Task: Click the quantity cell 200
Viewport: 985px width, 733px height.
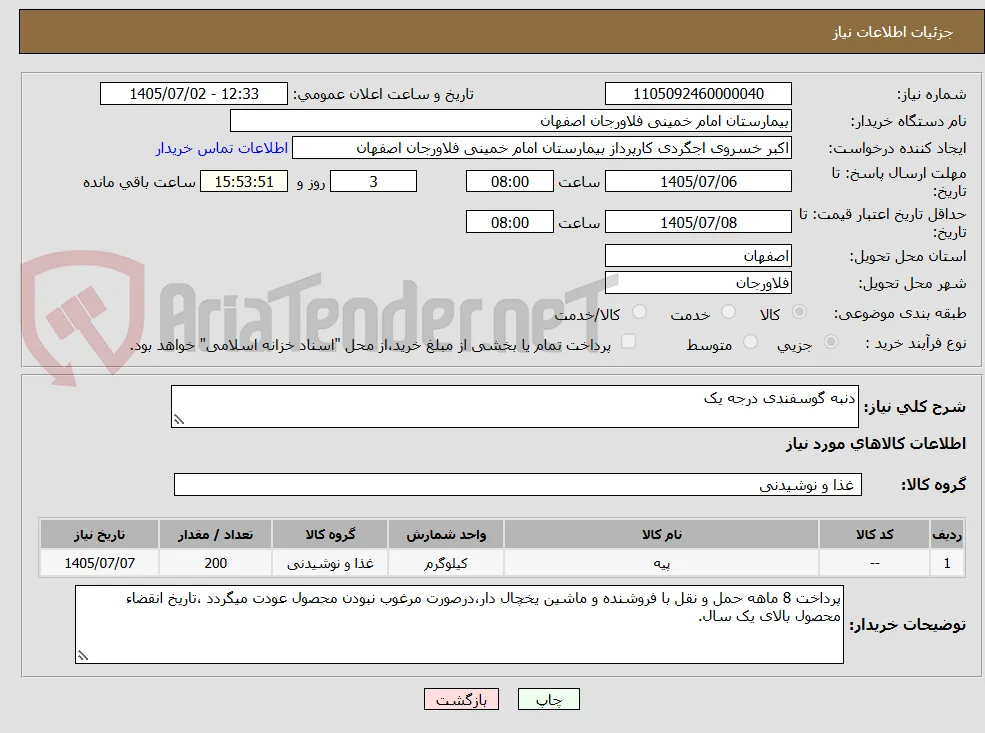Action: pos(215,563)
